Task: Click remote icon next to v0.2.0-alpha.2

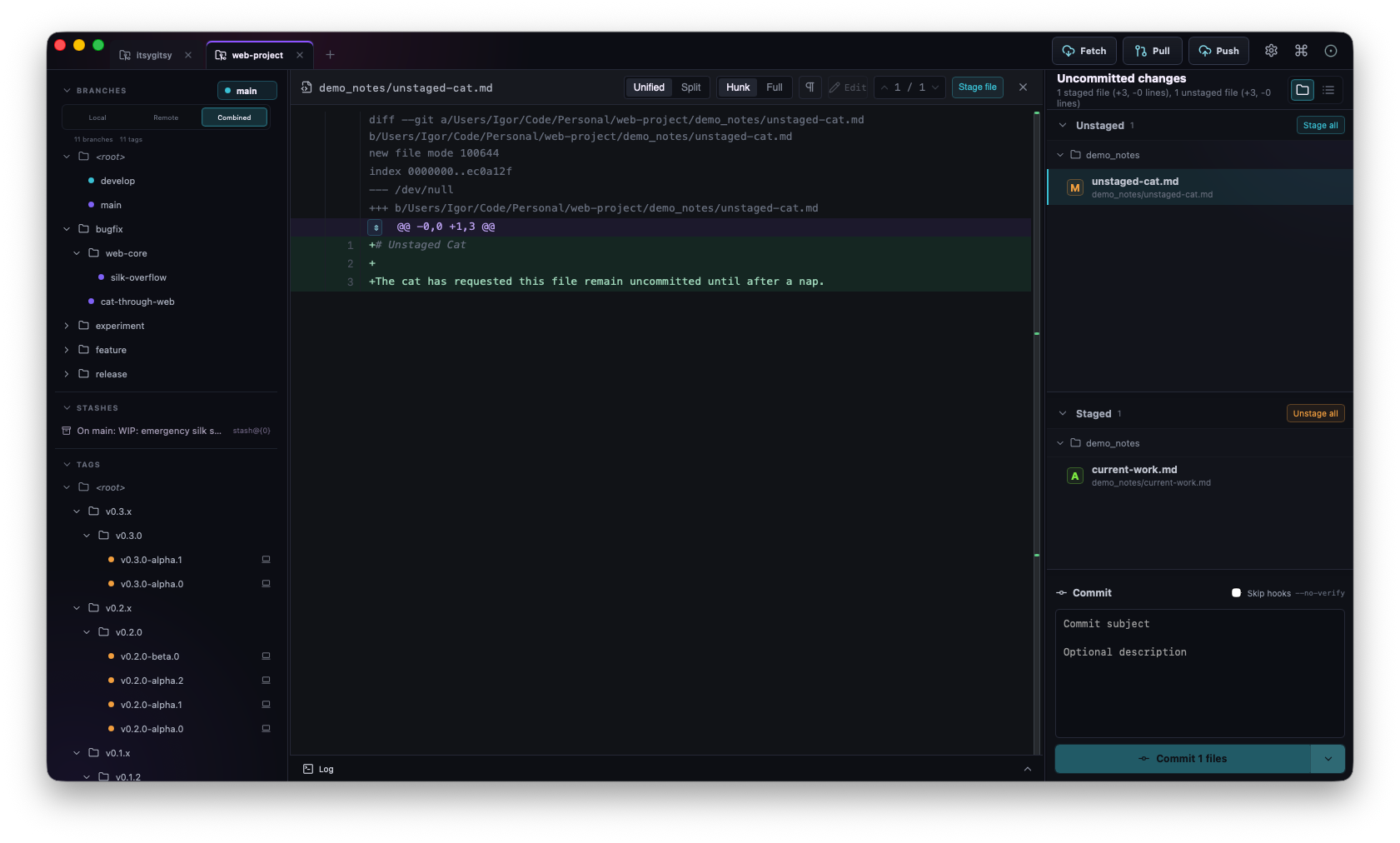Action: (267, 681)
